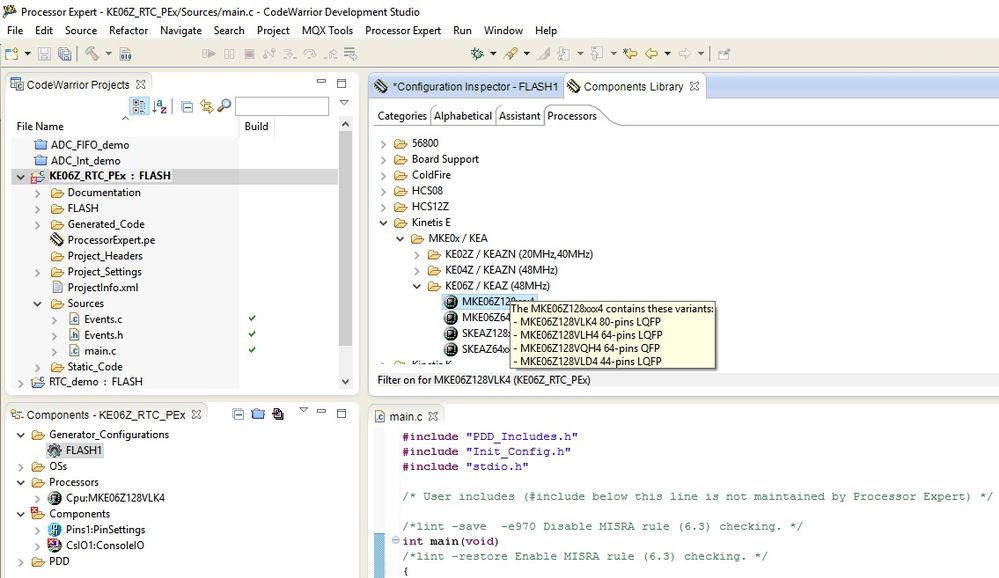Screen dimensions: 999x578
Task: Click Link with Editor arrows icon
Action: coord(206,106)
